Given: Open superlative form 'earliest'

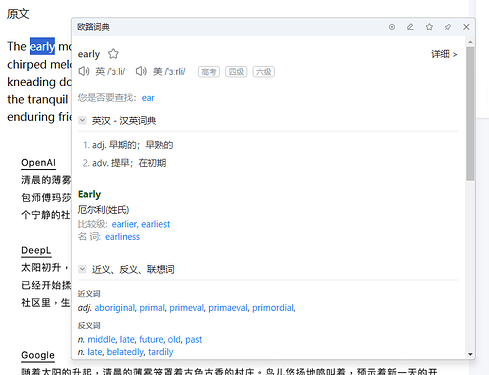Looking at the screenshot, I should (156, 224).
